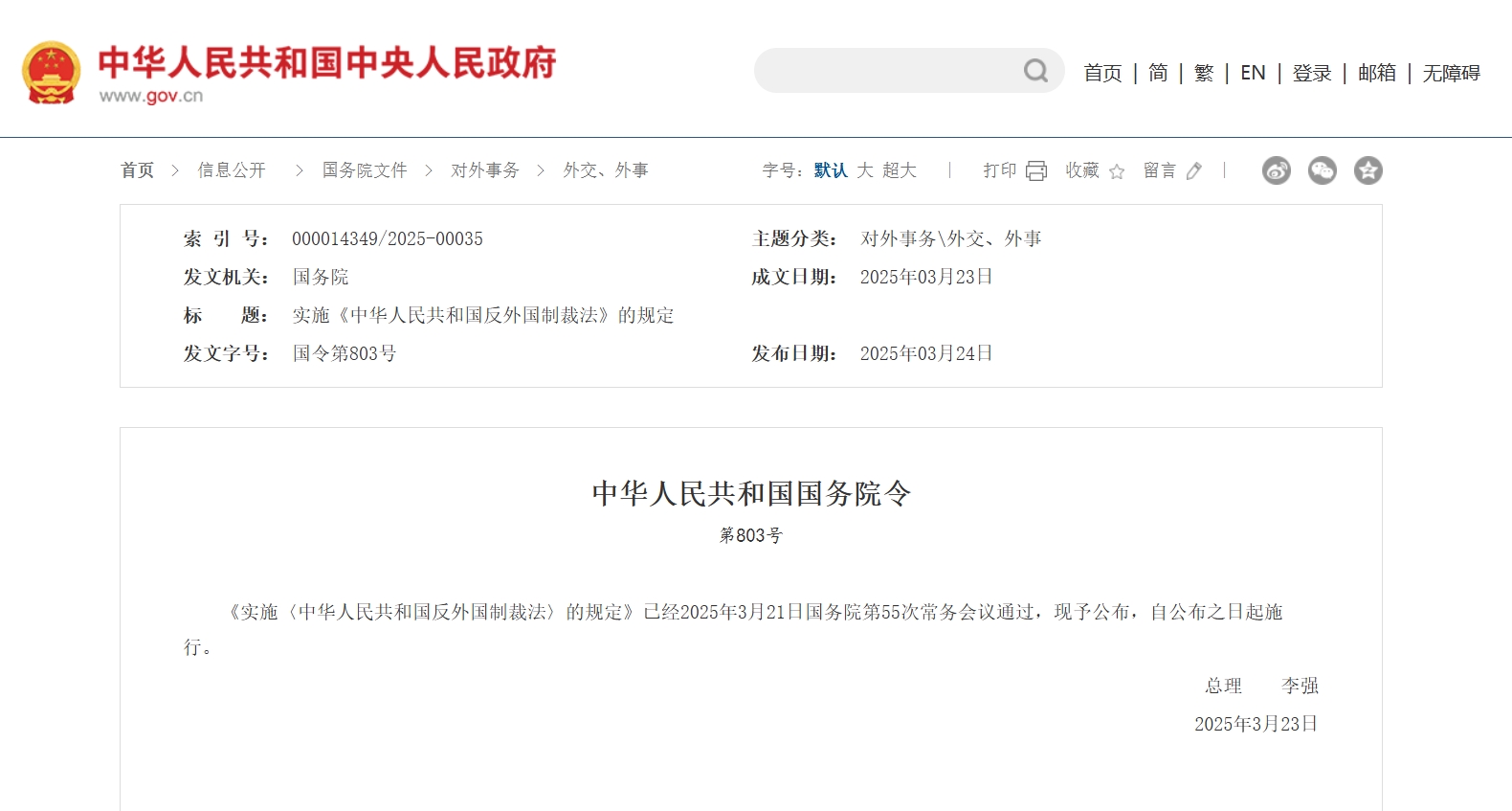This screenshot has height=811, width=1512.
Task: Click the 发文机关 label
Action: pyautogui.click(x=226, y=277)
